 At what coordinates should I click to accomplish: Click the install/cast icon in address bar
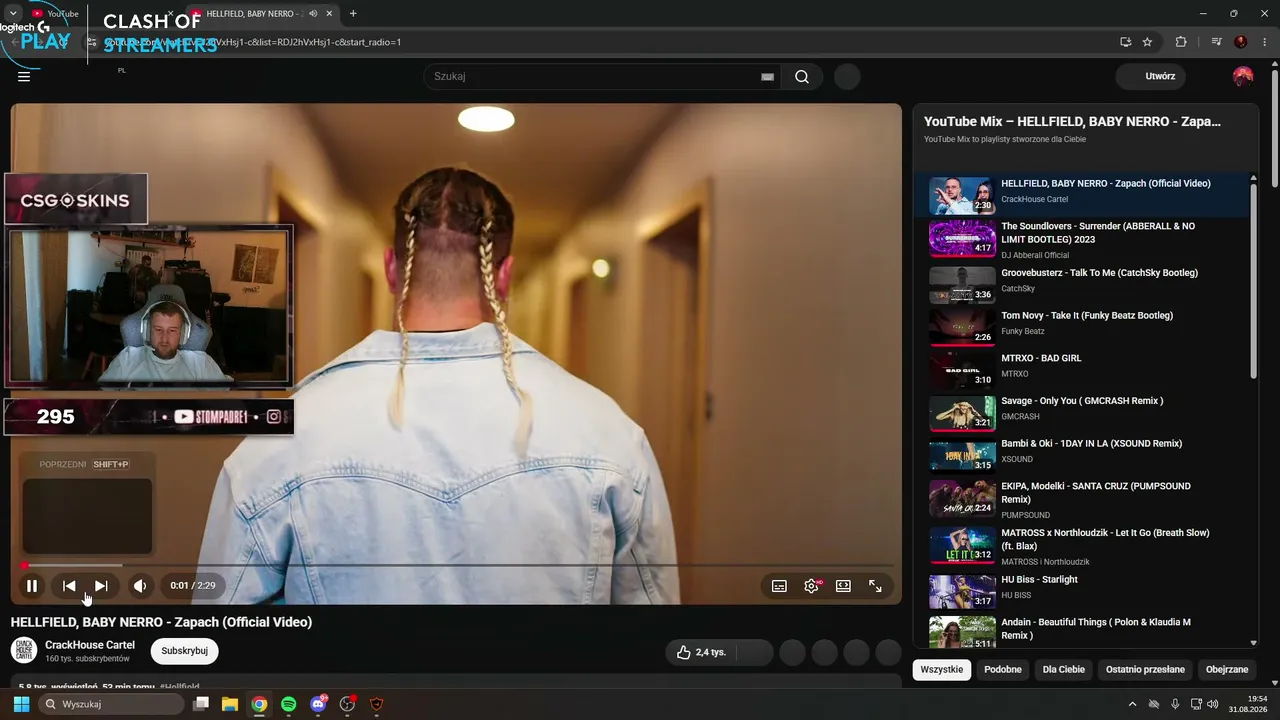click(x=1125, y=42)
